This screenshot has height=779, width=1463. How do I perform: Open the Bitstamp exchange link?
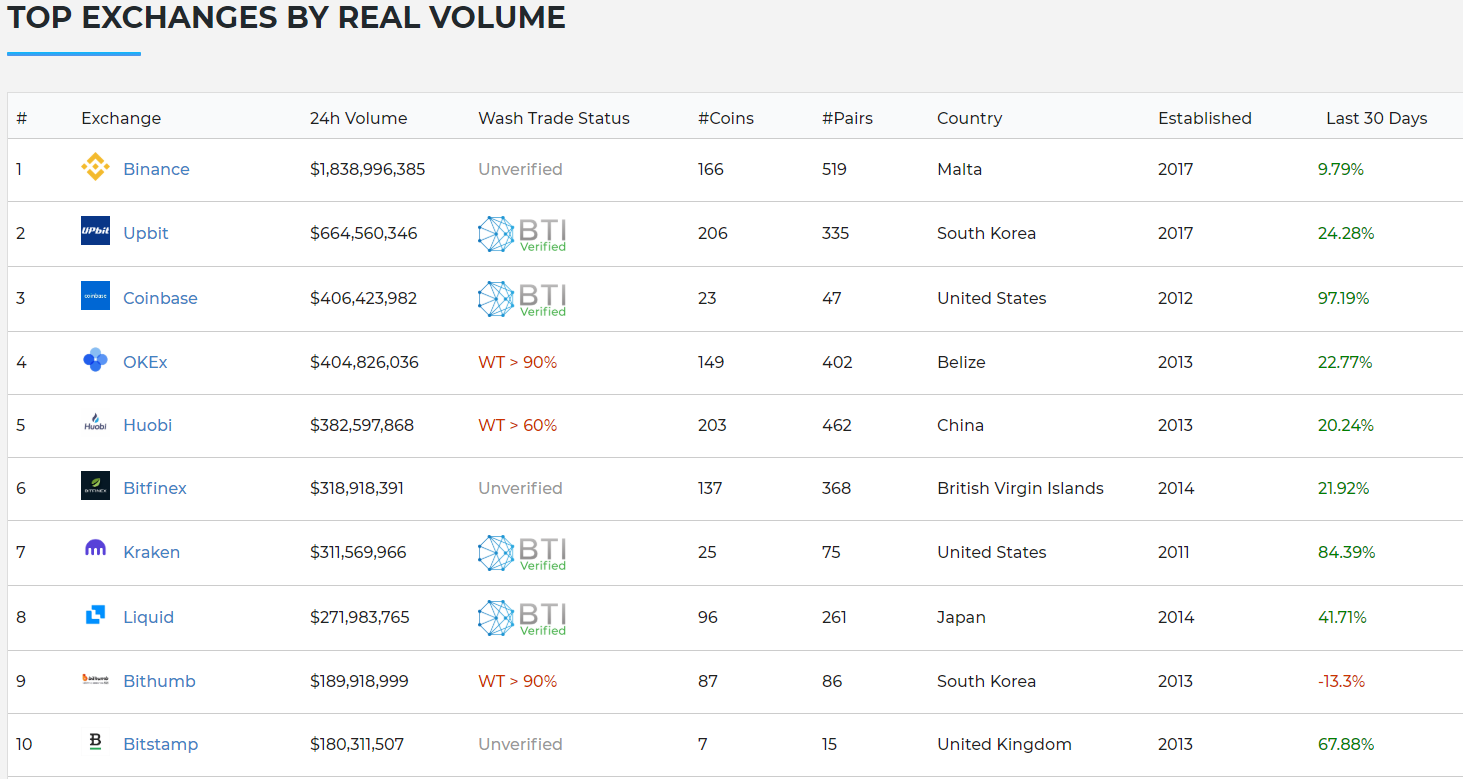(x=160, y=744)
